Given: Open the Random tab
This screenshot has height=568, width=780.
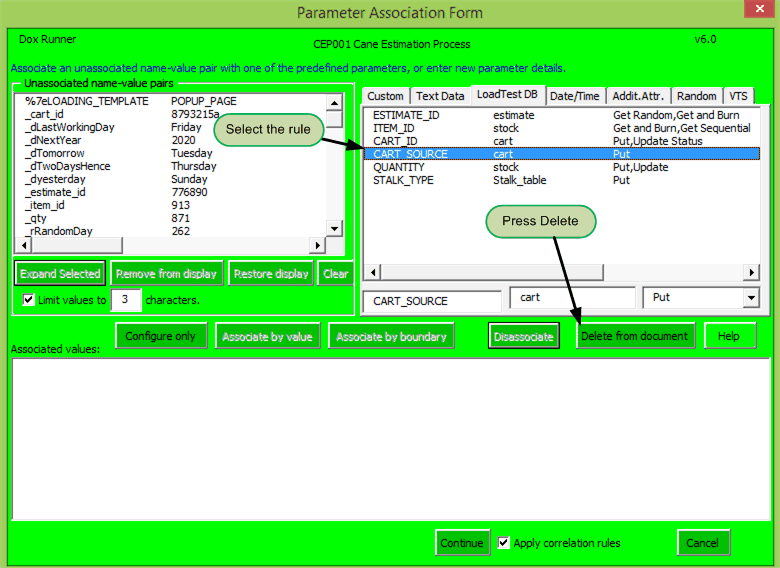Looking at the screenshot, I should pyautogui.click(x=696, y=96).
